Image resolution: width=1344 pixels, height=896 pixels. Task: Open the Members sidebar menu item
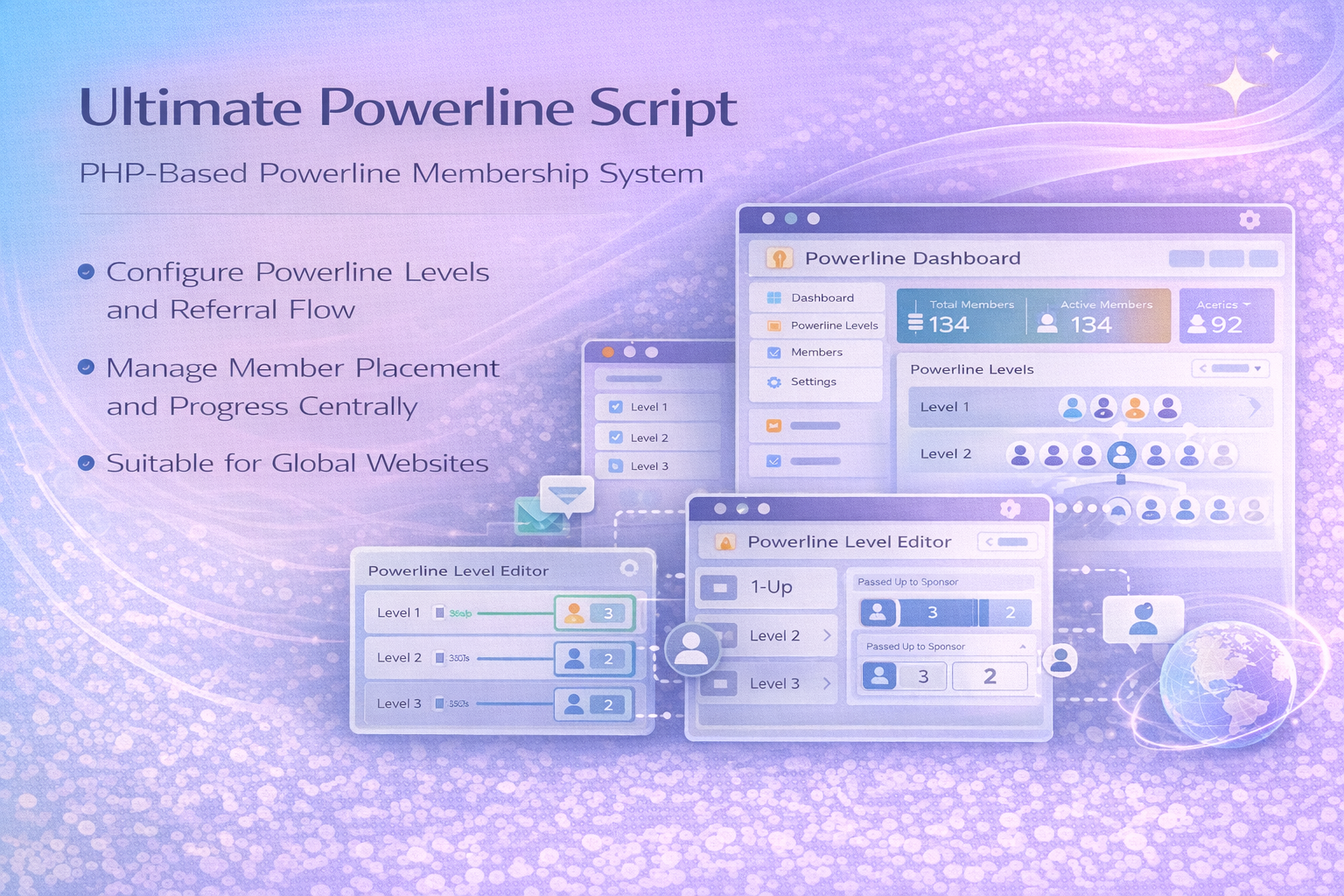point(815,353)
